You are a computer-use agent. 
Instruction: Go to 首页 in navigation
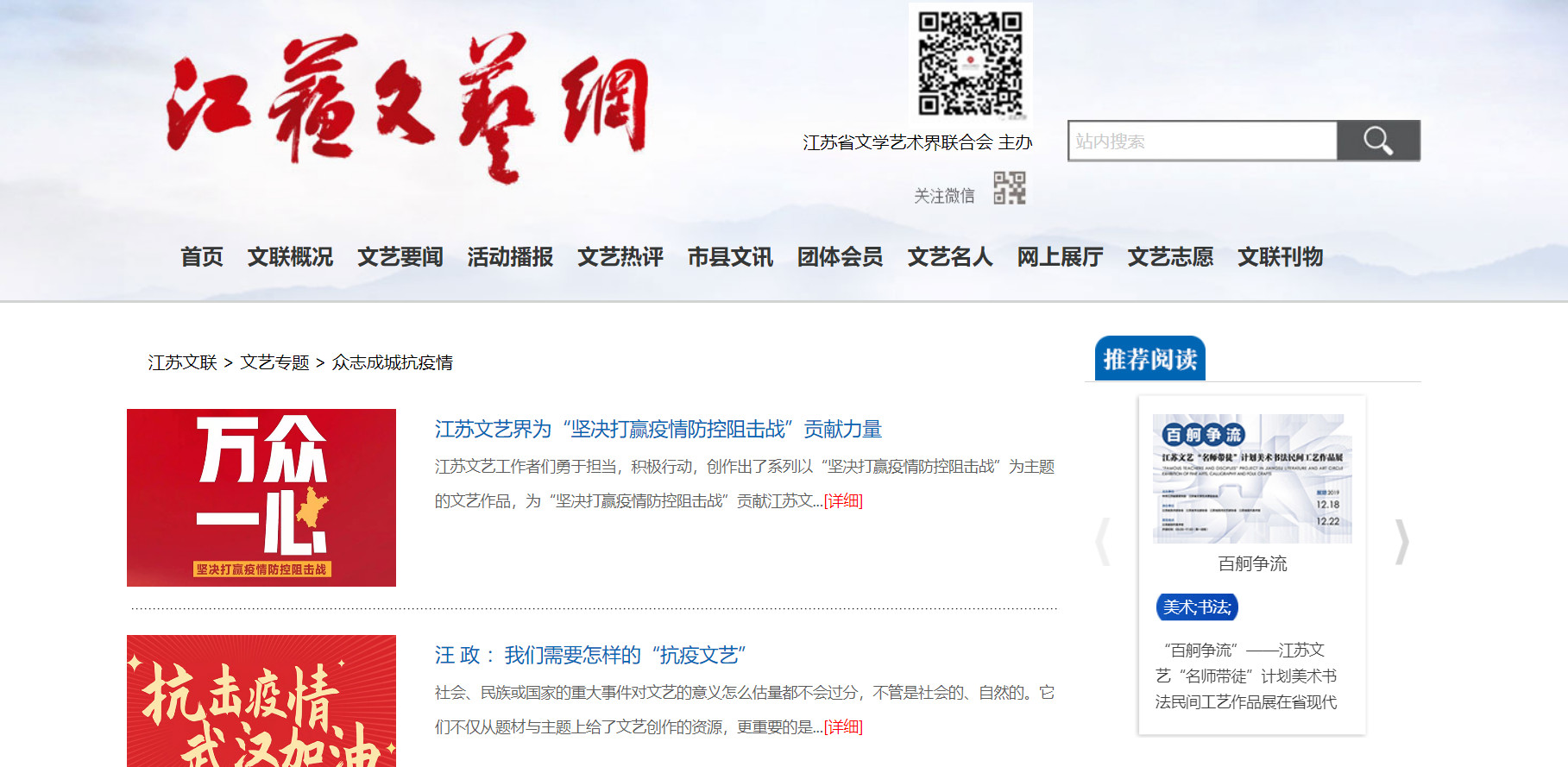coord(202,257)
